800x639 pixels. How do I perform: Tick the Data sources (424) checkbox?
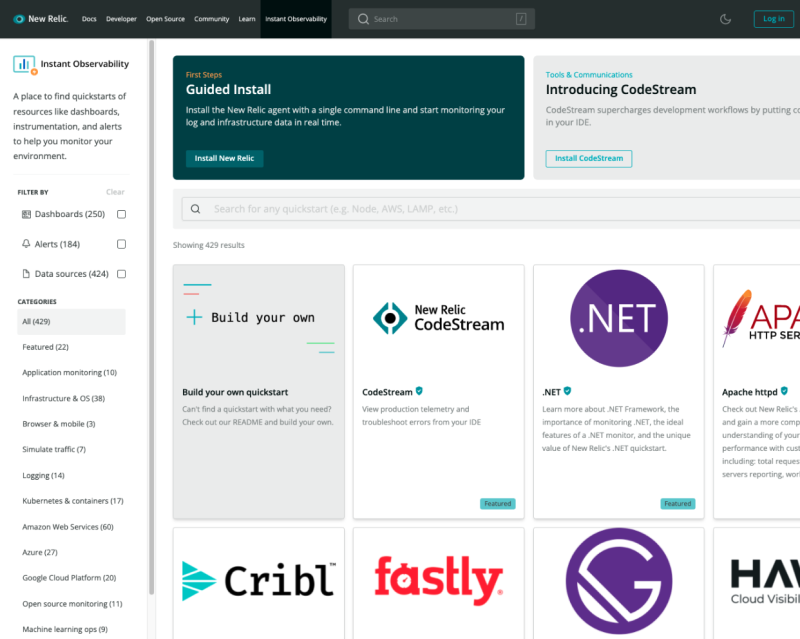coord(121,274)
